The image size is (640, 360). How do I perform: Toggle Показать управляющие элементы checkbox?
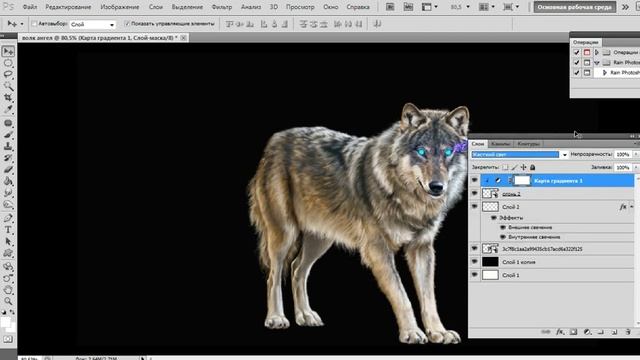127,24
